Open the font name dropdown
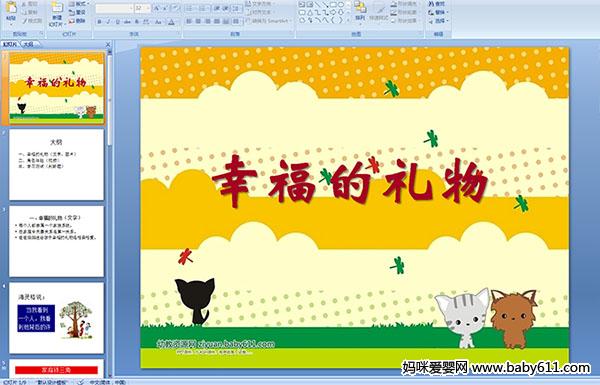This screenshot has height=385, width=600. point(131,8)
